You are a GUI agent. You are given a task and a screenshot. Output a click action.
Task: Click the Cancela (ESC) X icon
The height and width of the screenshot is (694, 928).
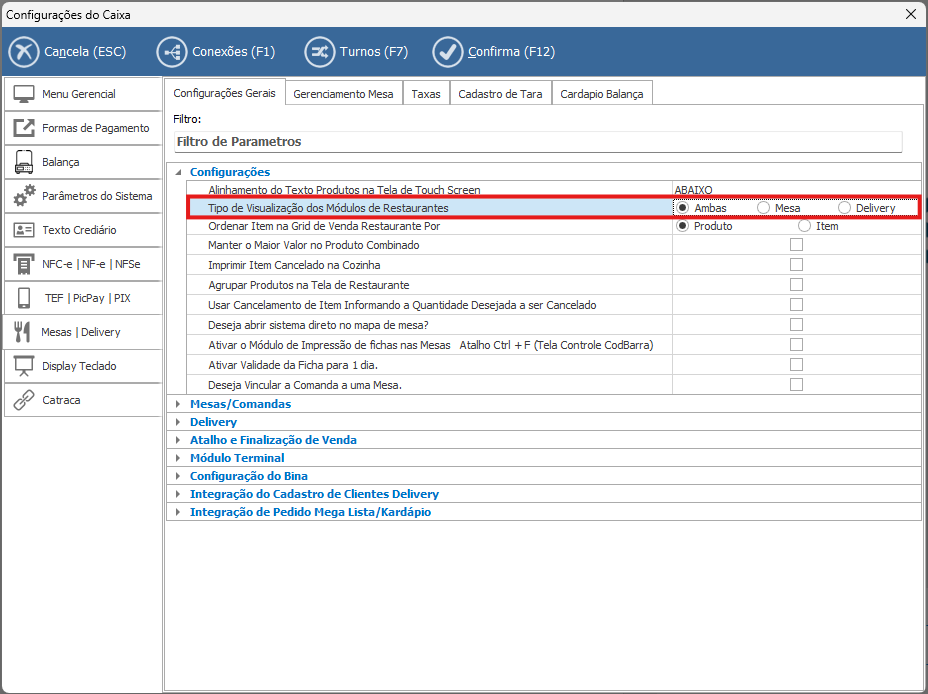point(23,52)
